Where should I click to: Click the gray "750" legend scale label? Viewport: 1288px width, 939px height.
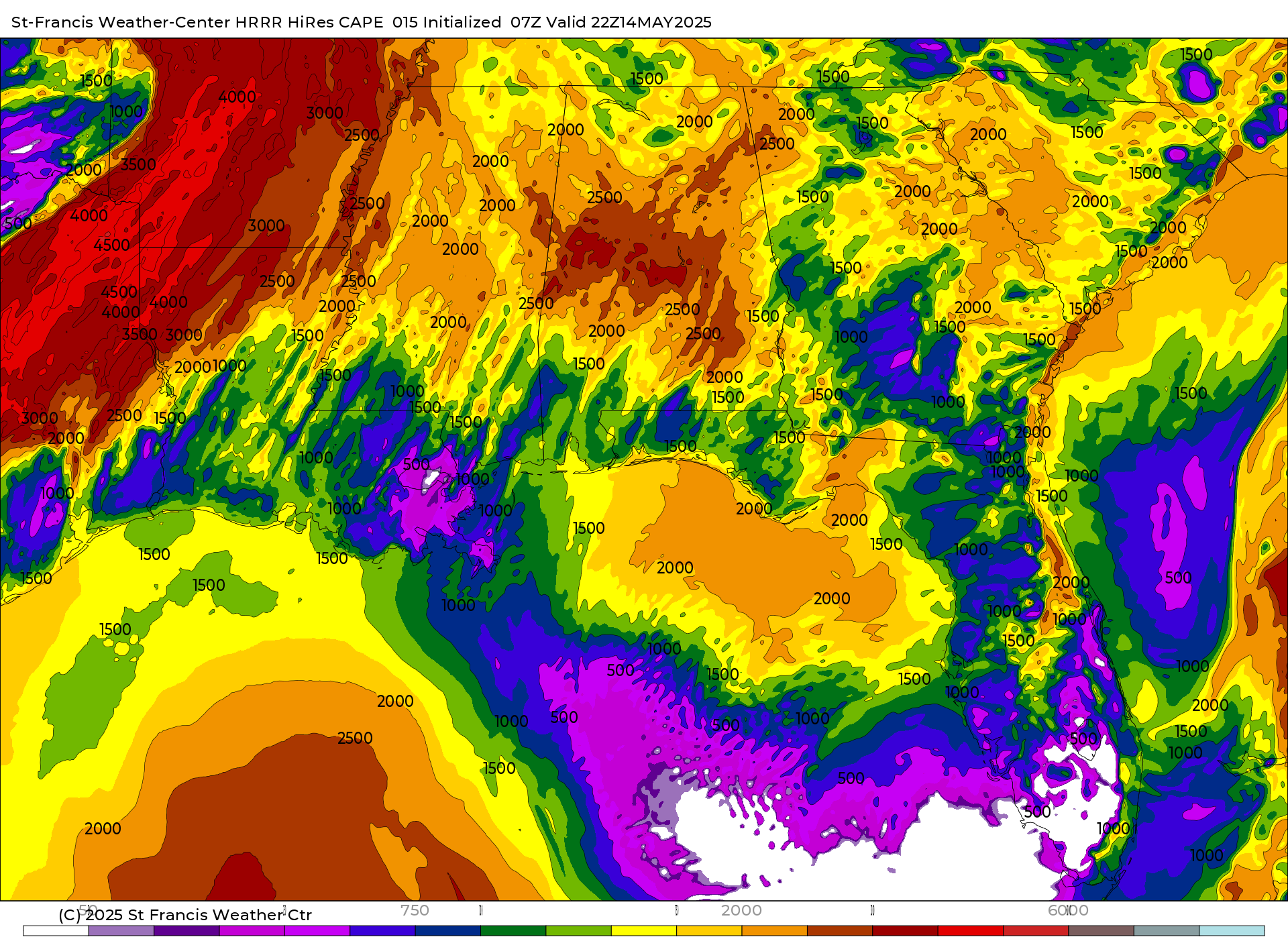click(x=415, y=910)
